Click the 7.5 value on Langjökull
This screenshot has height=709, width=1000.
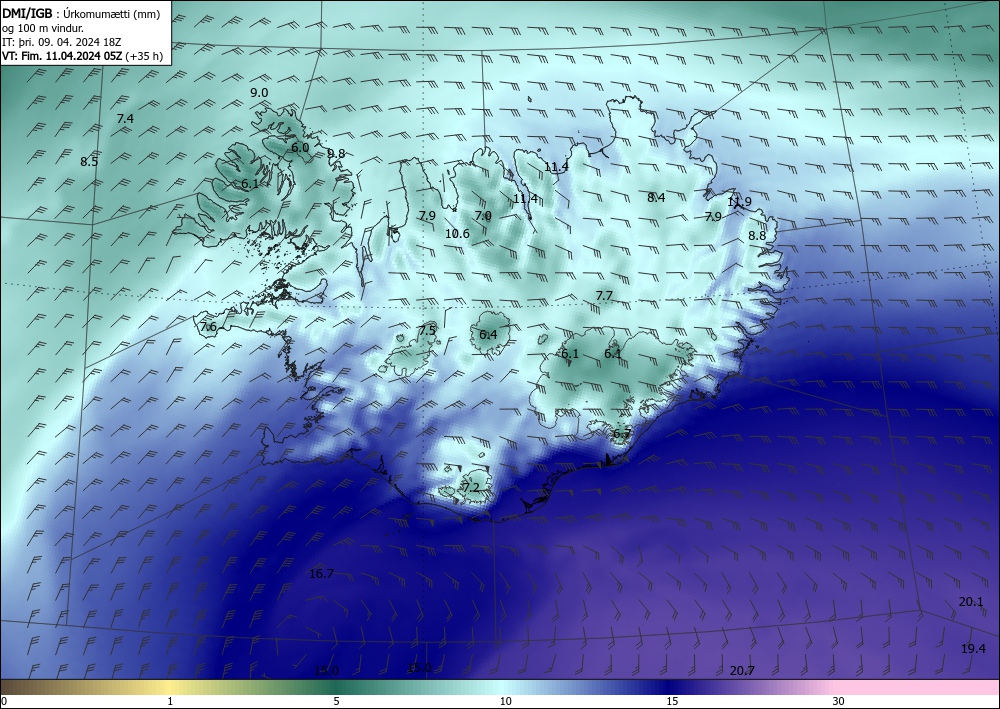tap(427, 330)
